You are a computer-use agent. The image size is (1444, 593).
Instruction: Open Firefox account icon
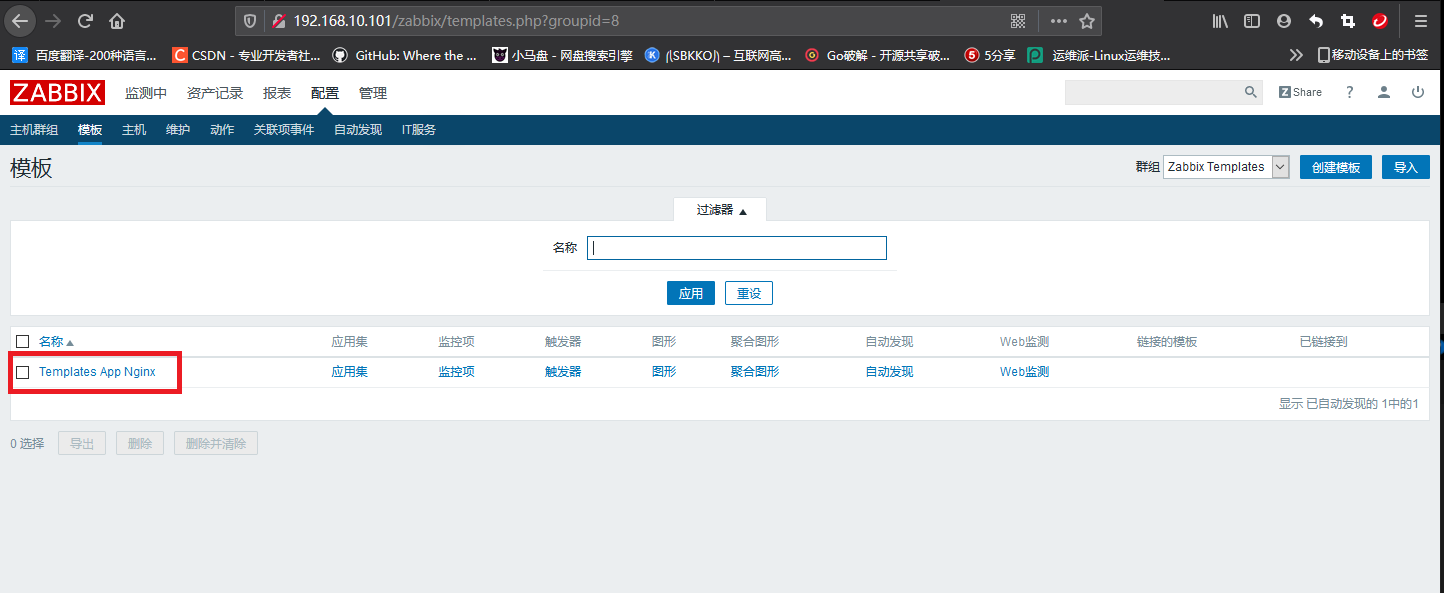tap(1284, 20)
